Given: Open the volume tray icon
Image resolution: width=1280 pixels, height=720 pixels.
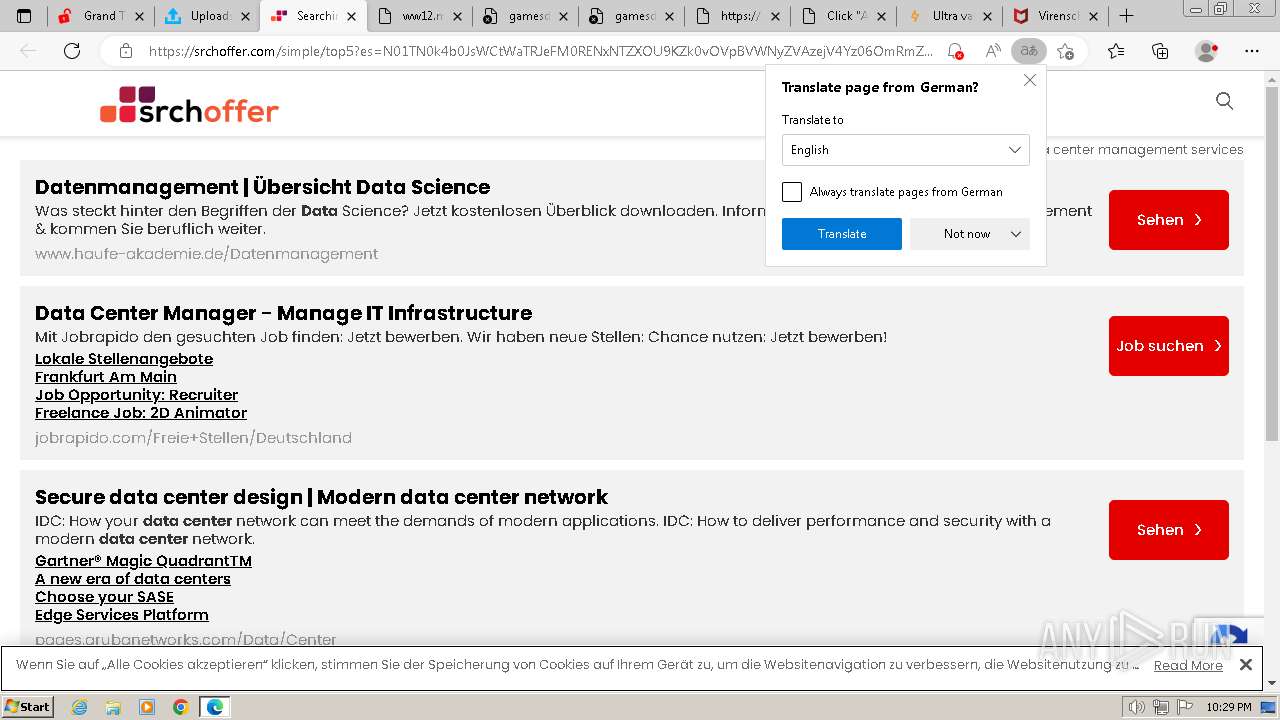Looking at the screenshot, I should tap(1136, 707).
